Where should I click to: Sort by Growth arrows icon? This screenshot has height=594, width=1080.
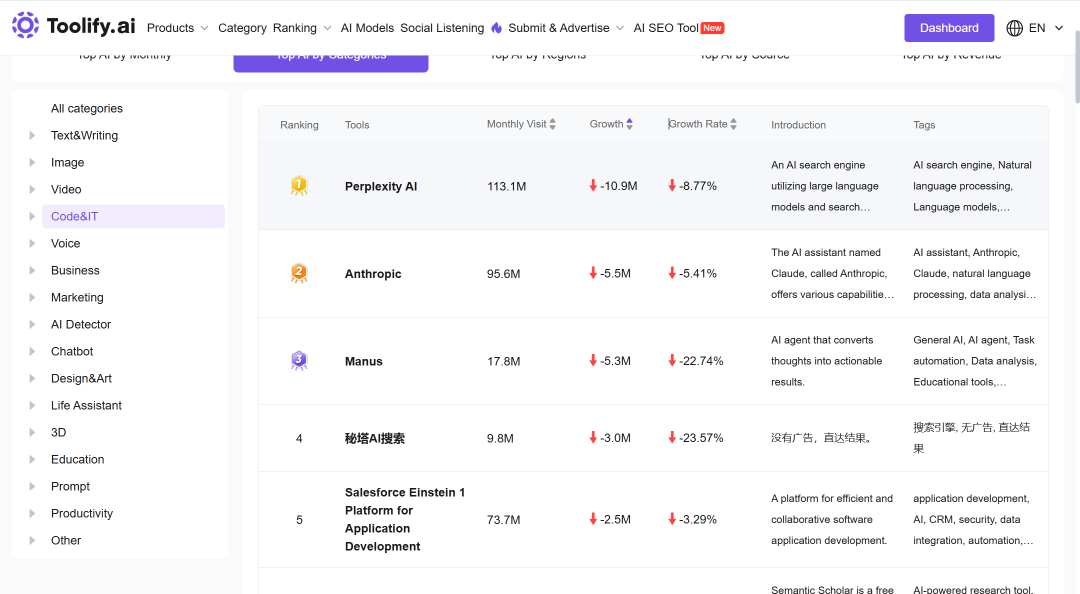(x=630, y=124)
